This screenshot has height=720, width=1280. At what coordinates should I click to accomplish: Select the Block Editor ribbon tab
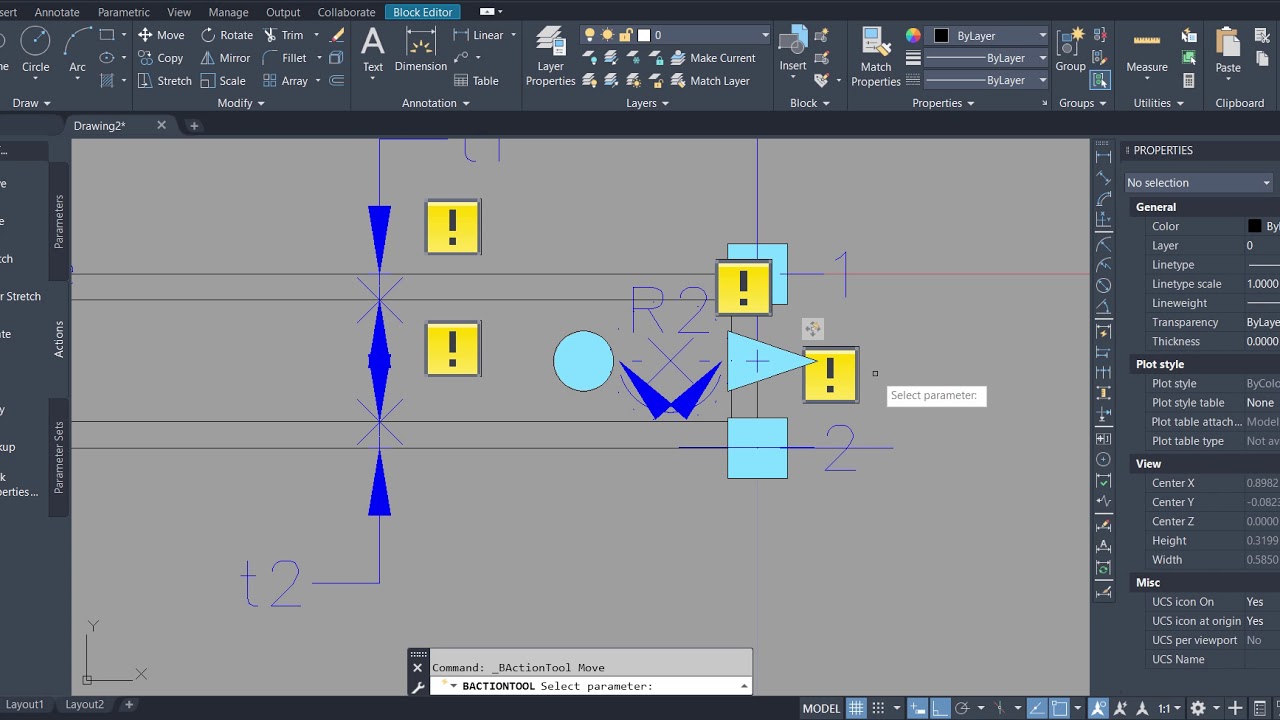pos(422,12)
